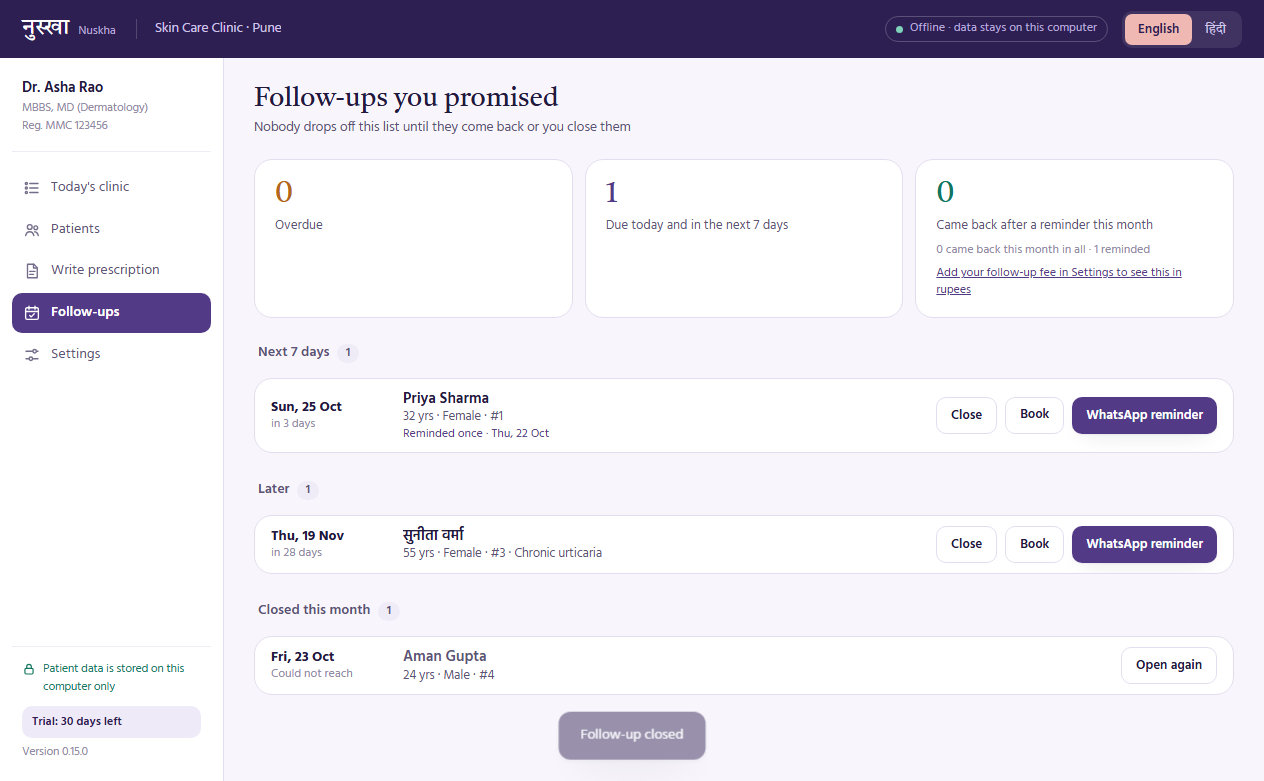Viewport: 1264px width, 781px height.
Task: Click 'in 28 days' text
Action: click(x=296, y=553)
